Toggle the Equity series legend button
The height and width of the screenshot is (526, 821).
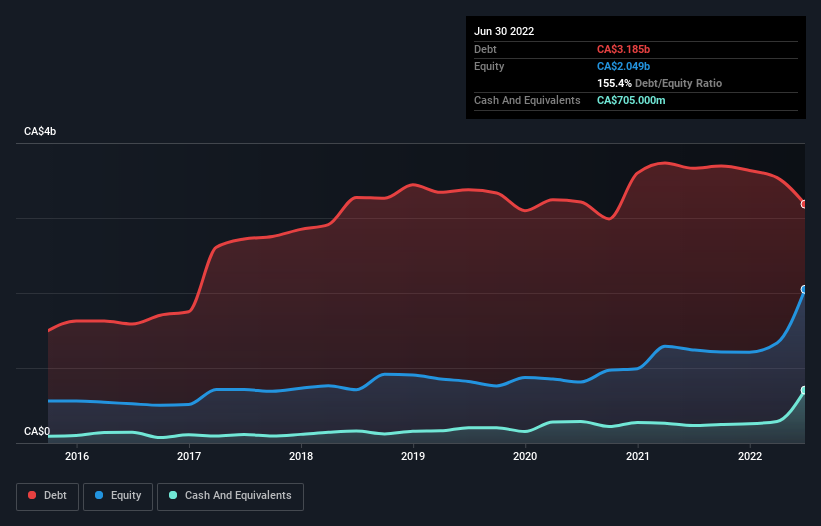tap(118, 496)
